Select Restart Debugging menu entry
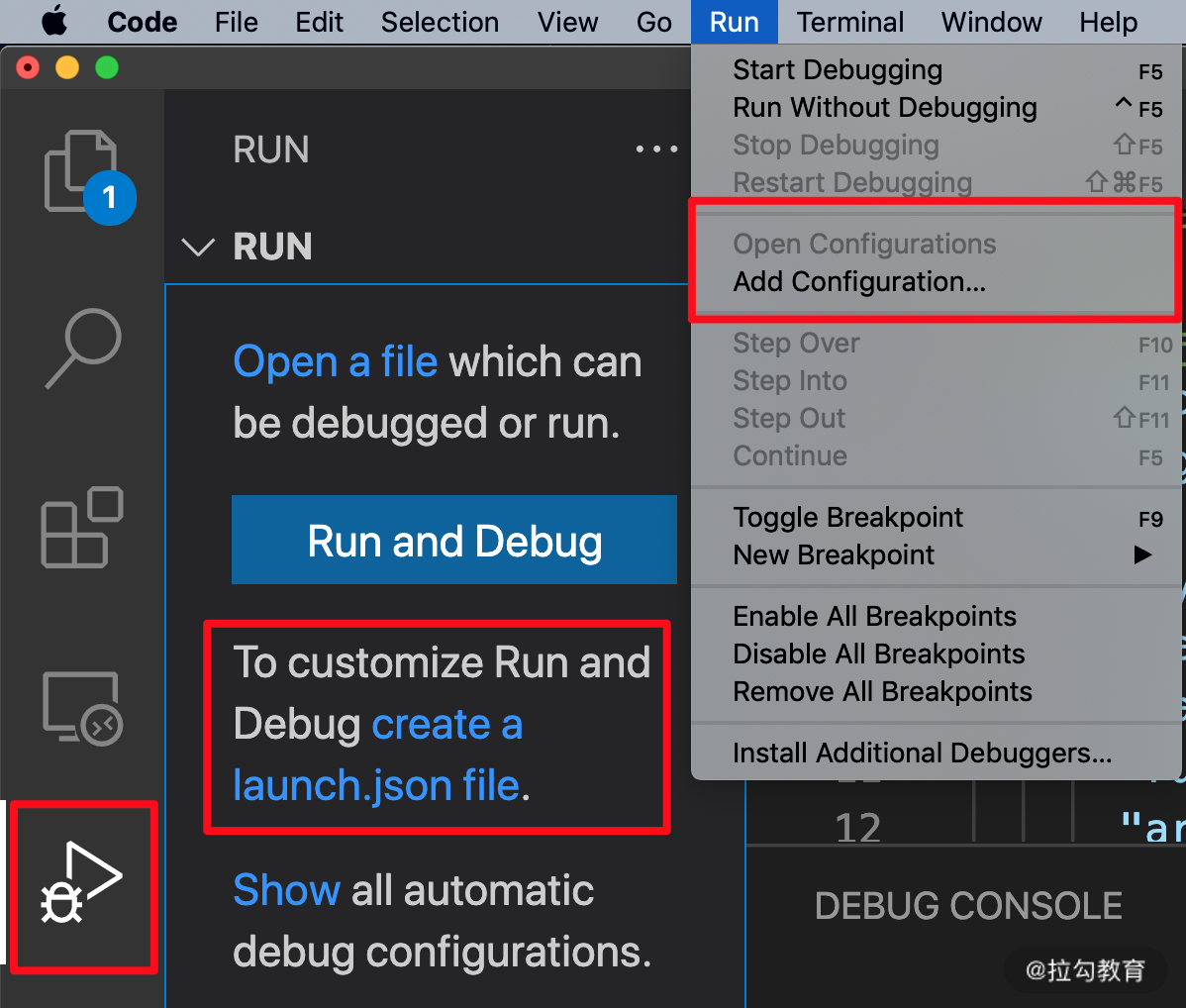This screenshot has width=1186, height=1008. tap(937, 182)
